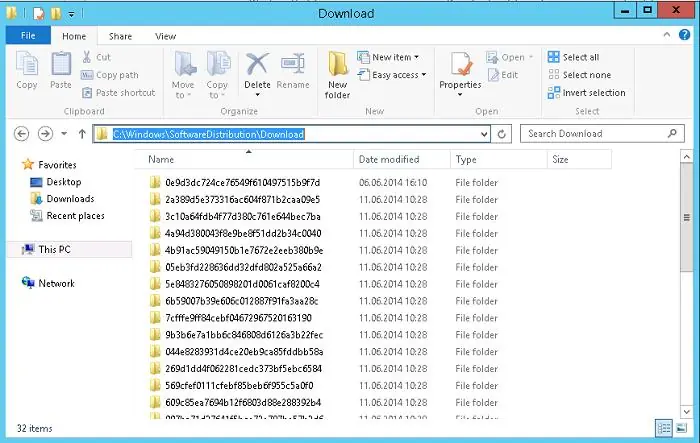Image resolution: width=700 pixels, height=443 pixels.
Task: Click the scrollbar up arrow
Action: tap(686, 157)
